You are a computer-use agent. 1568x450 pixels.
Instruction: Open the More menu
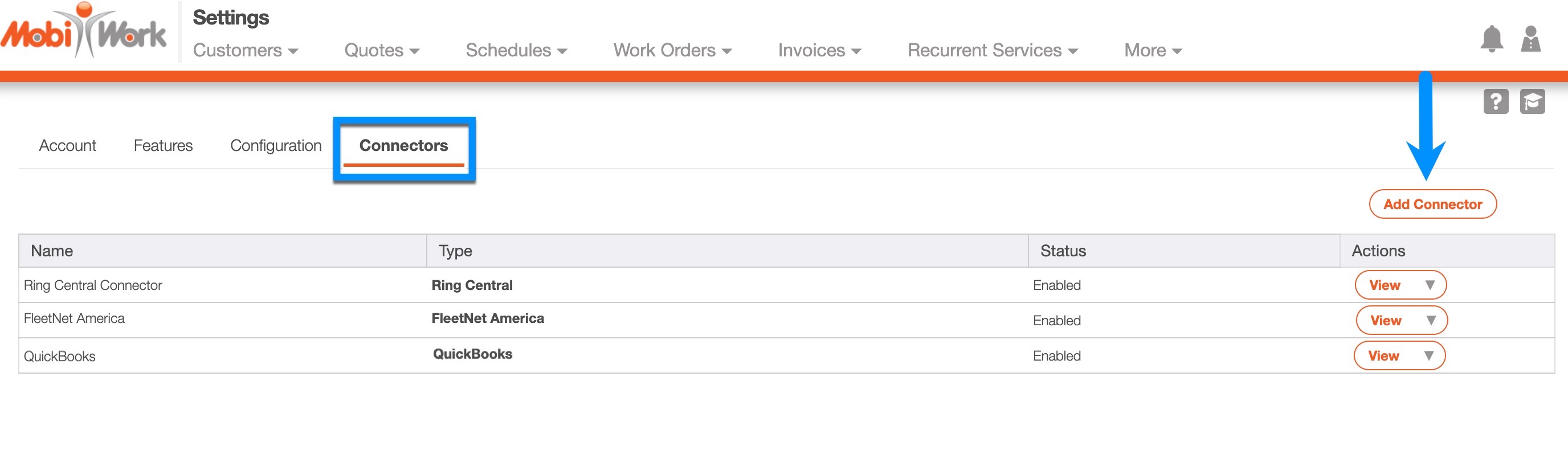pos(1153,51)
